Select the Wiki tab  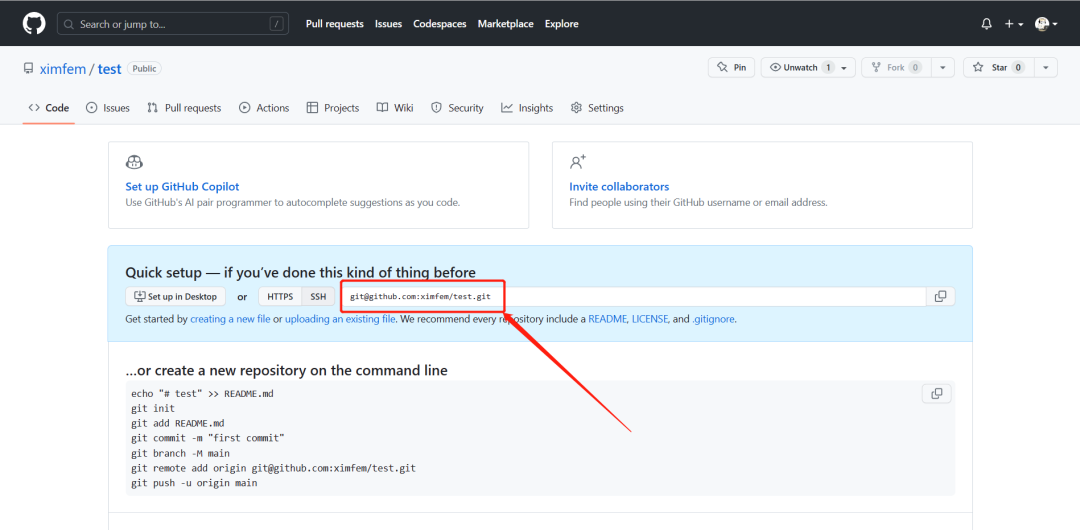coord(395,108)
